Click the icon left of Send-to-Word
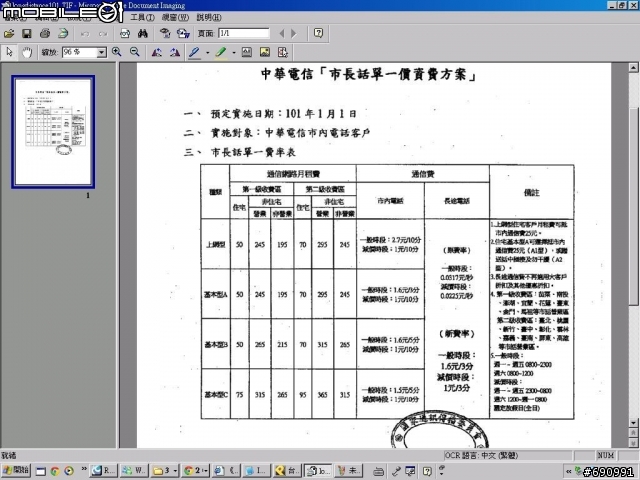Viewport: 640px width, 480px height. click(x=165, y=33)
